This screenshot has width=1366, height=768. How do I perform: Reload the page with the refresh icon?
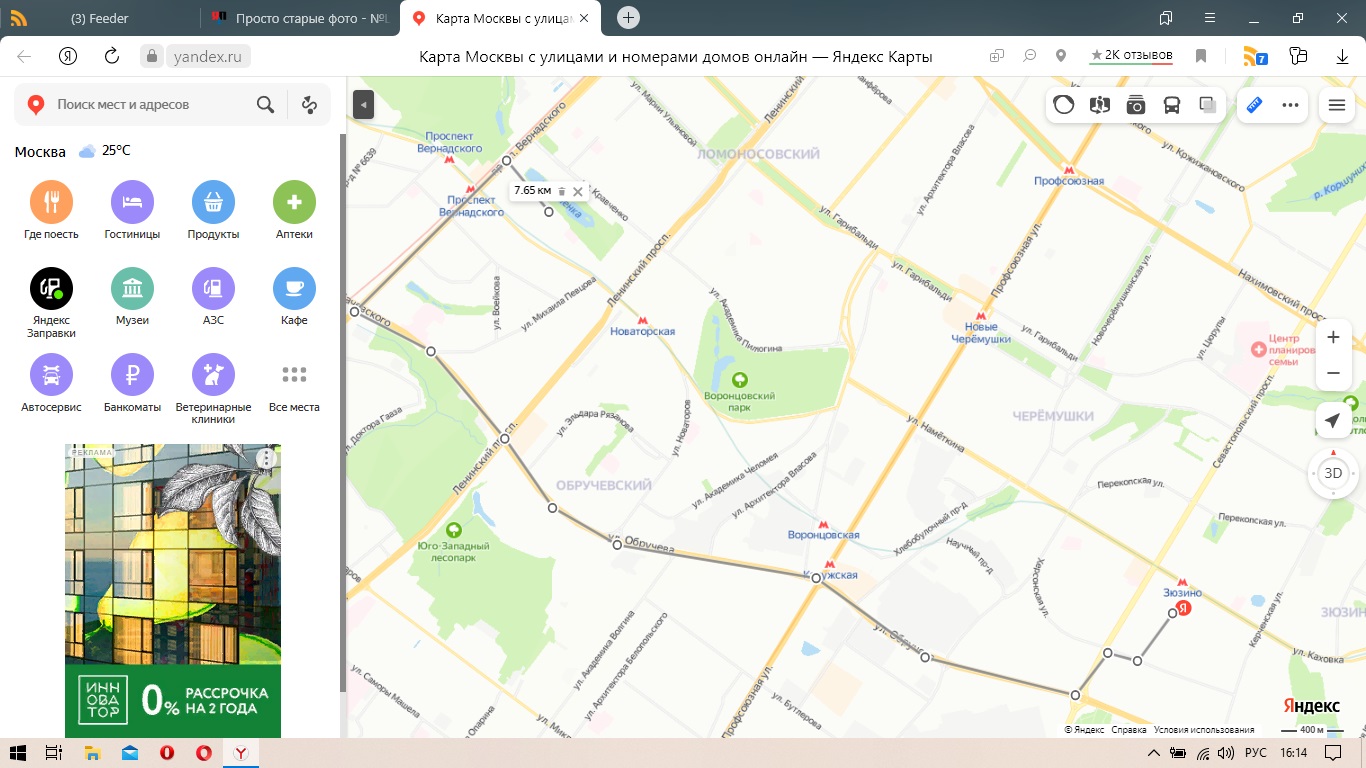(x=112, y=56)
